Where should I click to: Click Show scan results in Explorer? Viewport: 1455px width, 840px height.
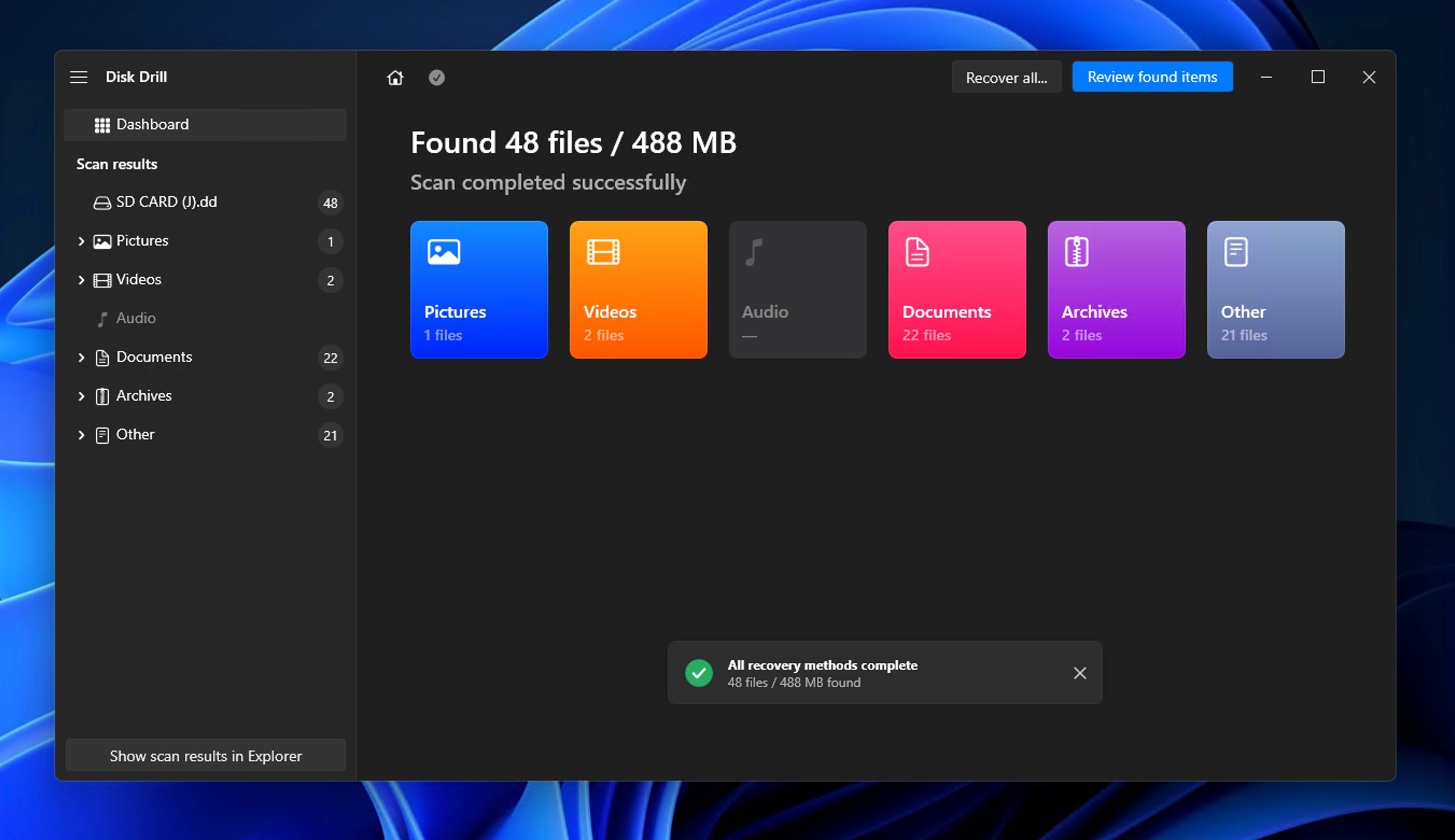click(205, 755)
